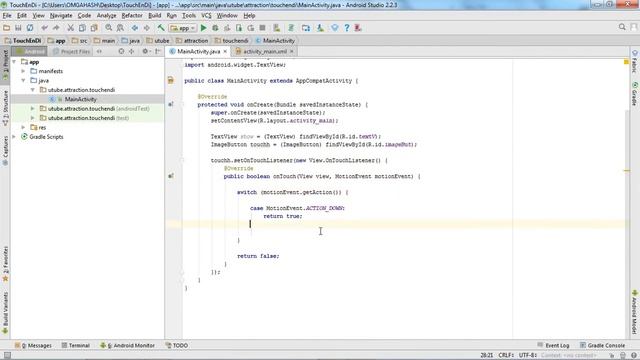Collapse the utube.attraction.touchendi package
The height and width of the screenshot is (360, 640).
[33, 90]
